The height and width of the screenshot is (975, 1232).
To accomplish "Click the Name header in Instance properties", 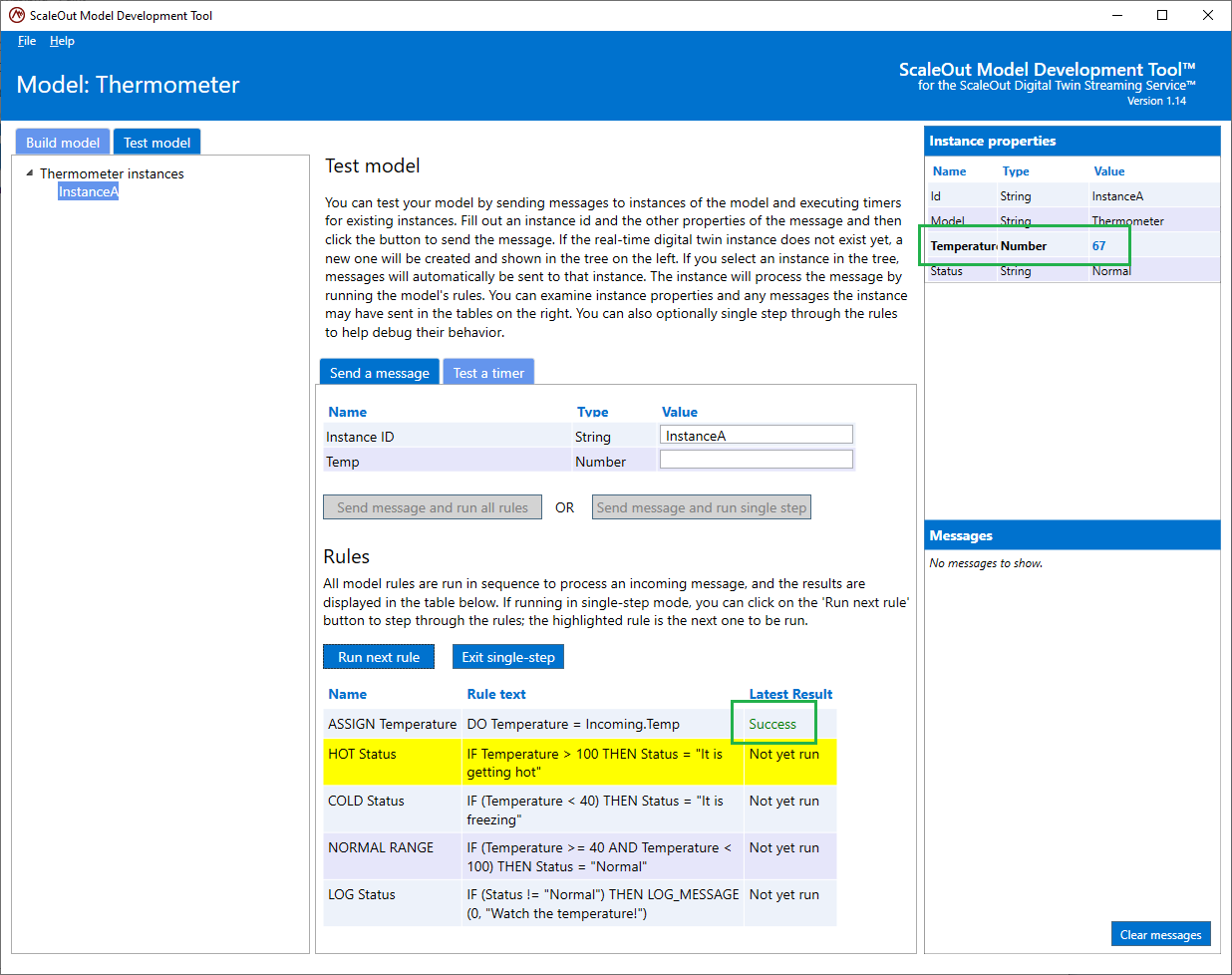I will pyautogui.click(x=949, y=171).
